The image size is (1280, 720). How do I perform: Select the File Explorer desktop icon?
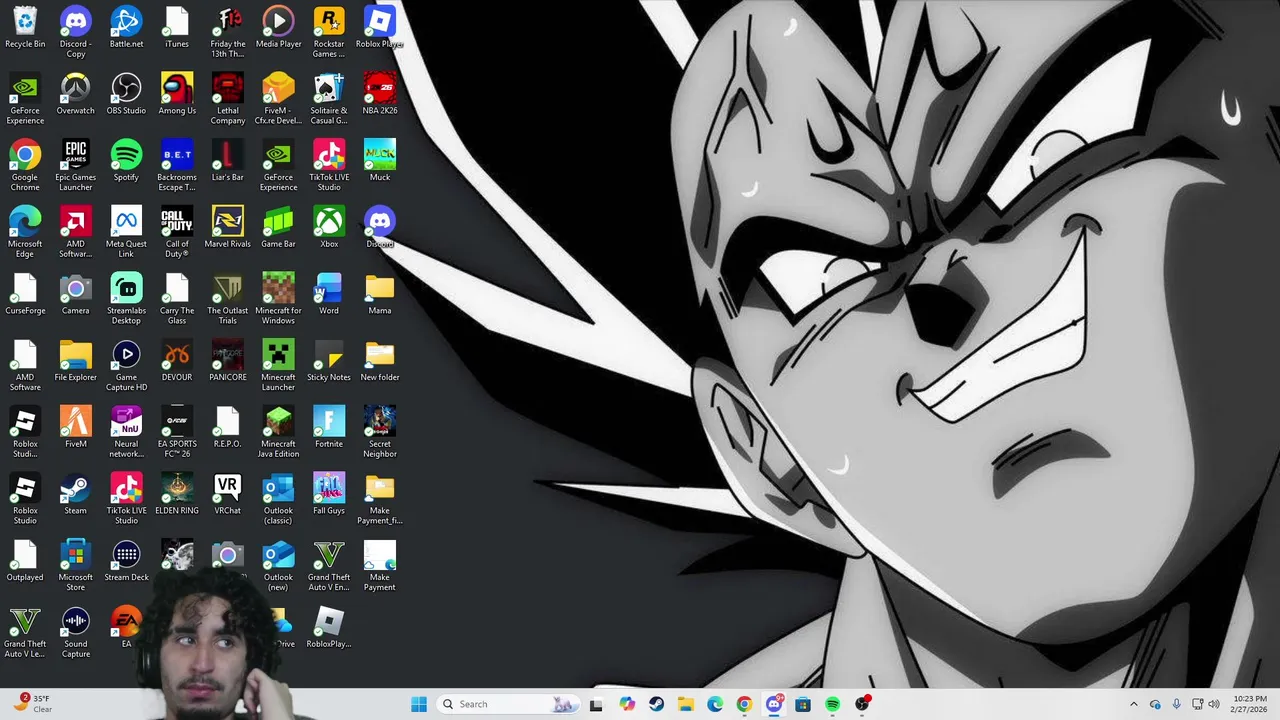[x=75, y=362]
